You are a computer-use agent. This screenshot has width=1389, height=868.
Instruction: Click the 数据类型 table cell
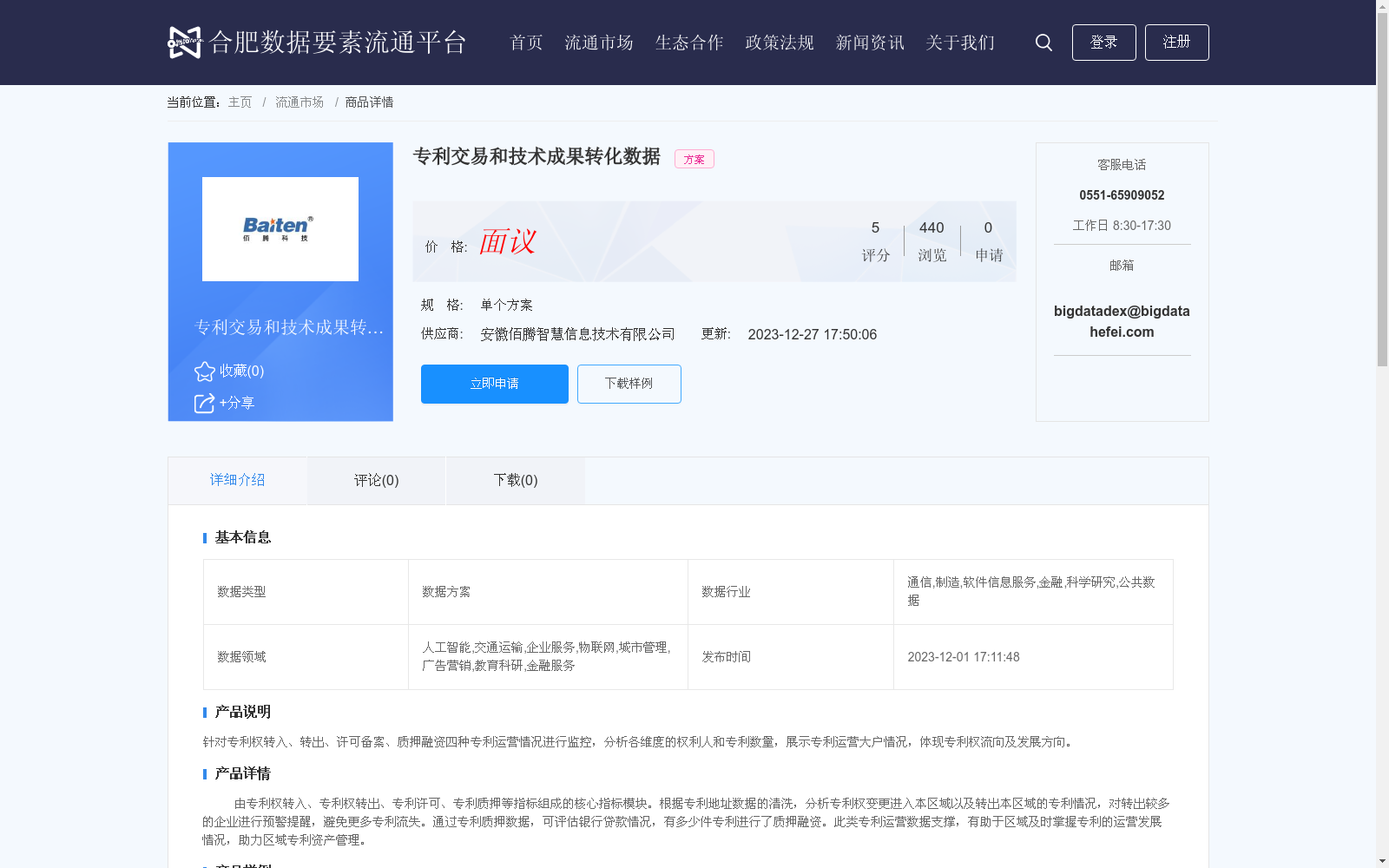306,592
